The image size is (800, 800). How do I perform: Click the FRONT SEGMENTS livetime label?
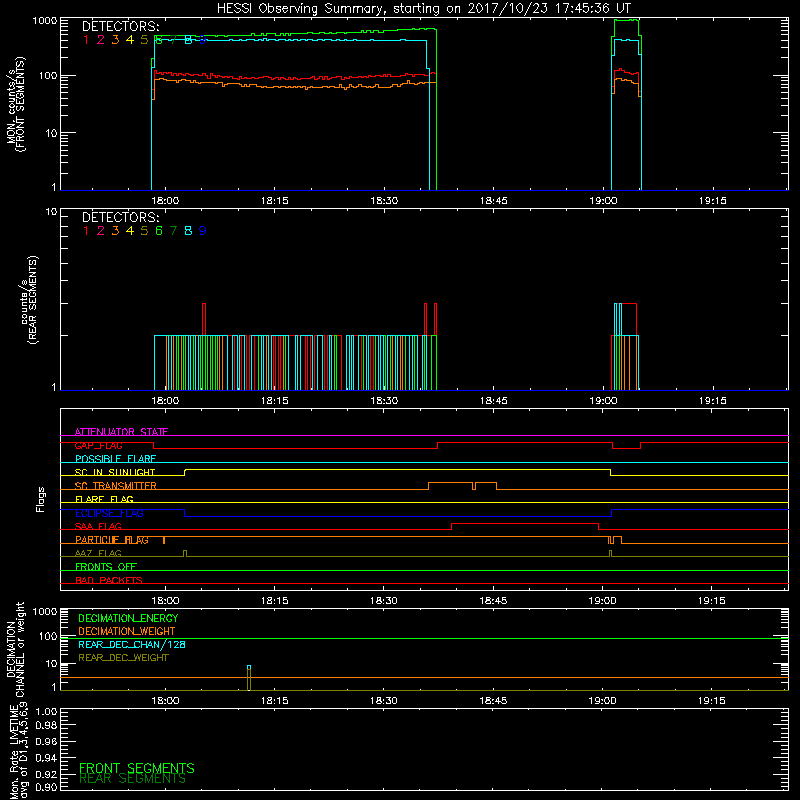(137, 768)
